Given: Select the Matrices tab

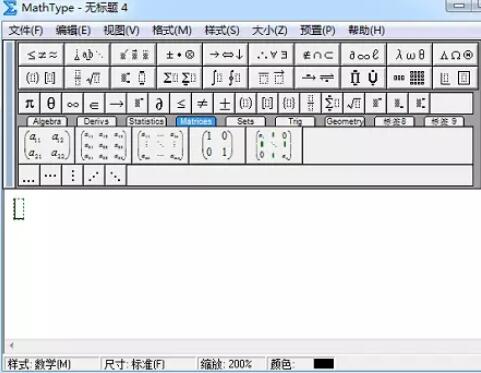Looking at the screenshot, I should click(x=196, y=121).
